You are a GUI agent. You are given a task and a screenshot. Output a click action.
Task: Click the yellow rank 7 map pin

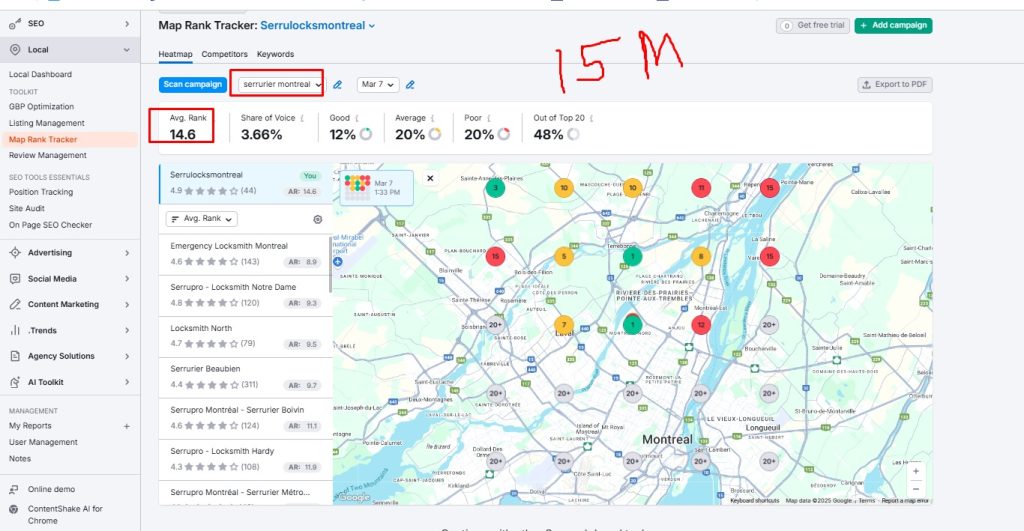tap(564, 325)
